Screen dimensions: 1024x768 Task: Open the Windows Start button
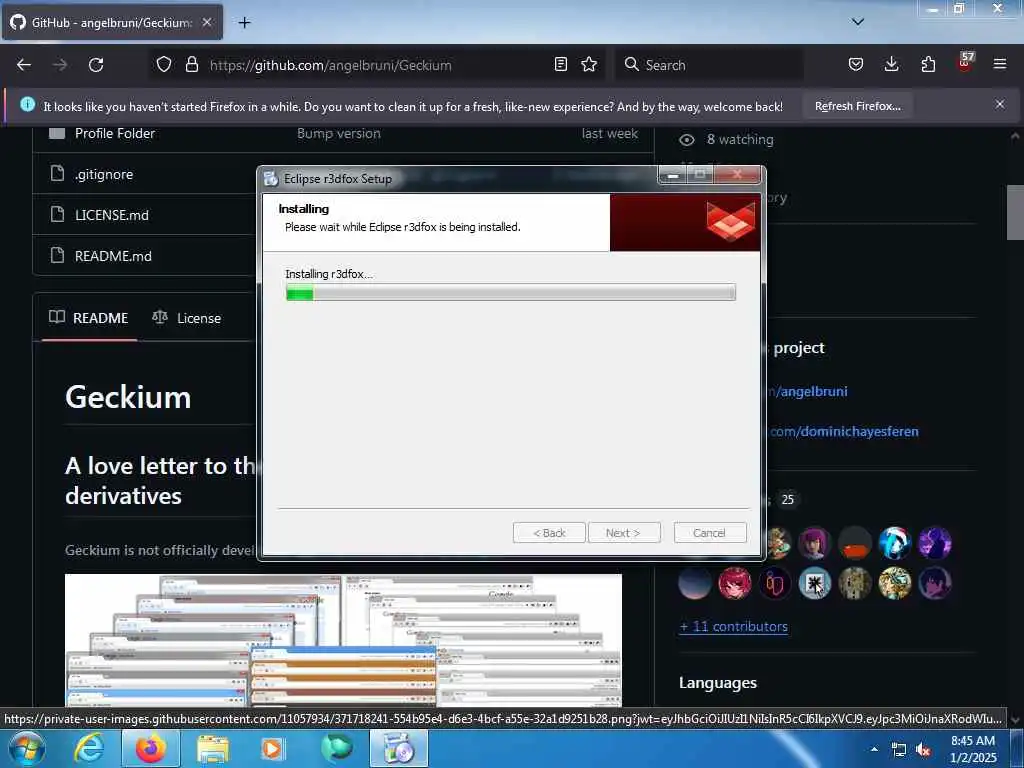[27, 748]
